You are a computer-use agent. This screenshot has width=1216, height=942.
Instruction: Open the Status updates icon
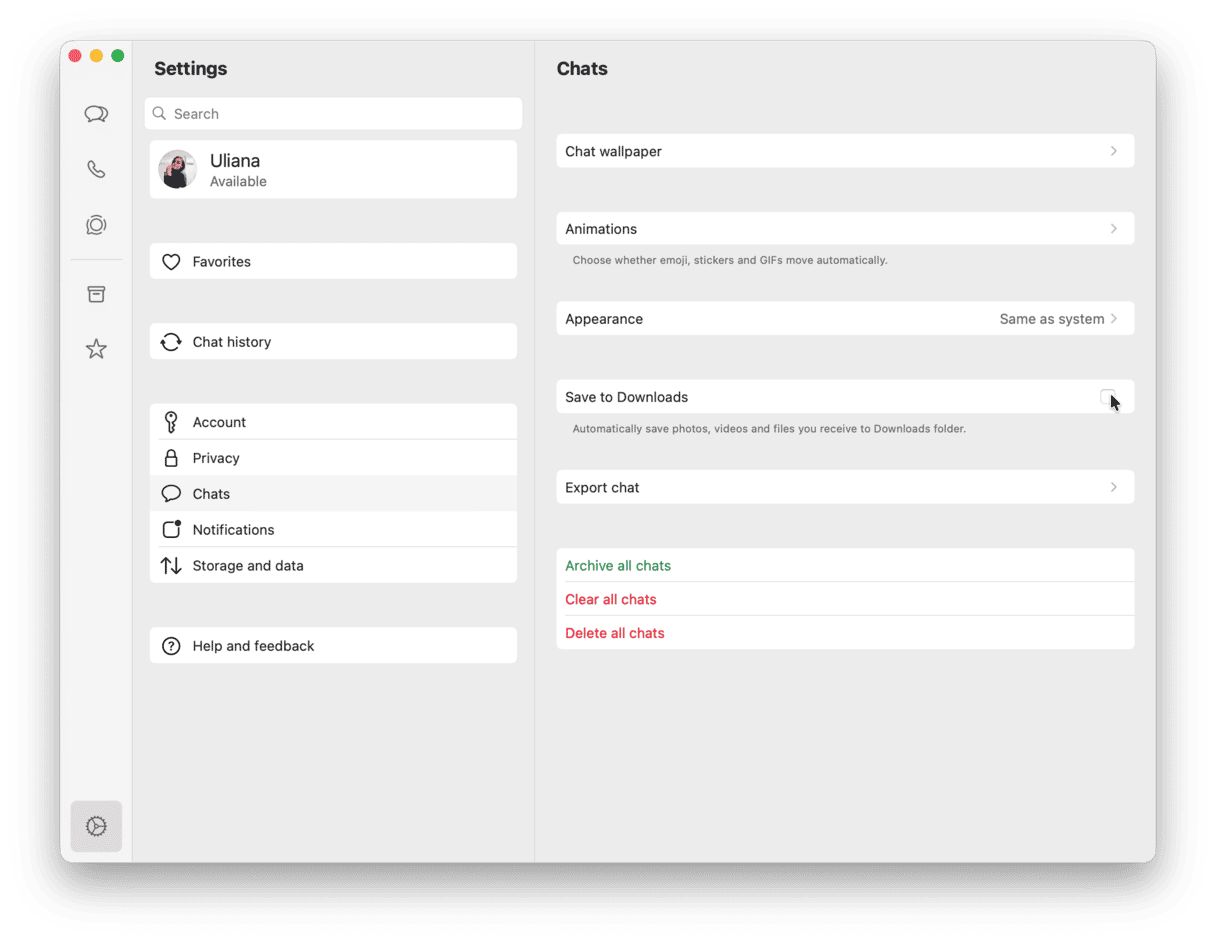[96, 225]
